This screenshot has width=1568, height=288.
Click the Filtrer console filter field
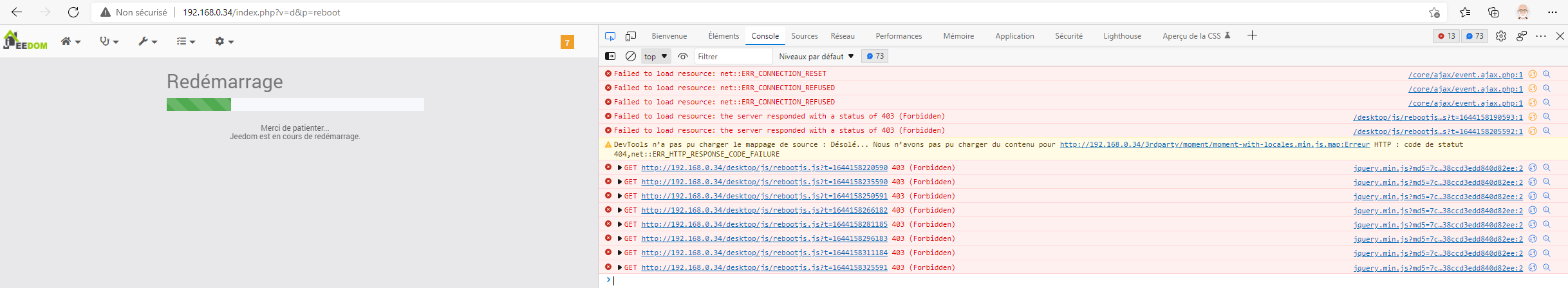(x=733, y=57)
